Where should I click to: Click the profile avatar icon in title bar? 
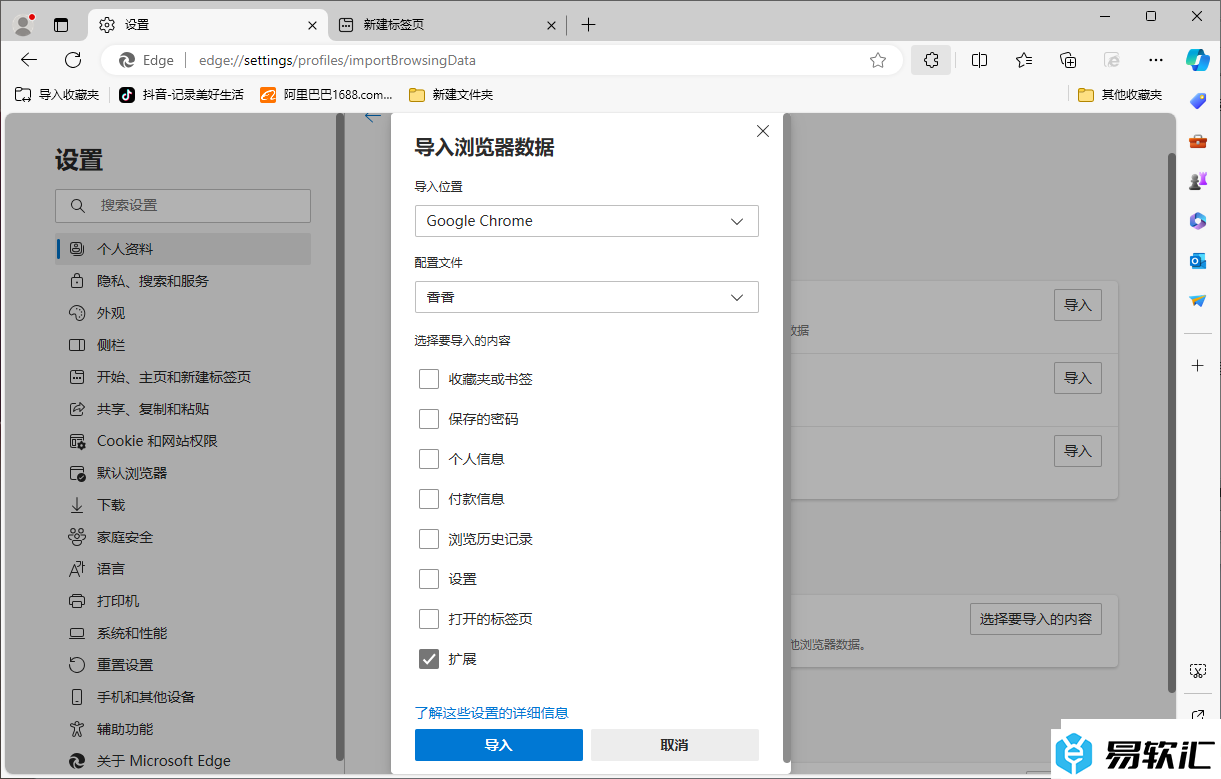(x=23, y=25)
